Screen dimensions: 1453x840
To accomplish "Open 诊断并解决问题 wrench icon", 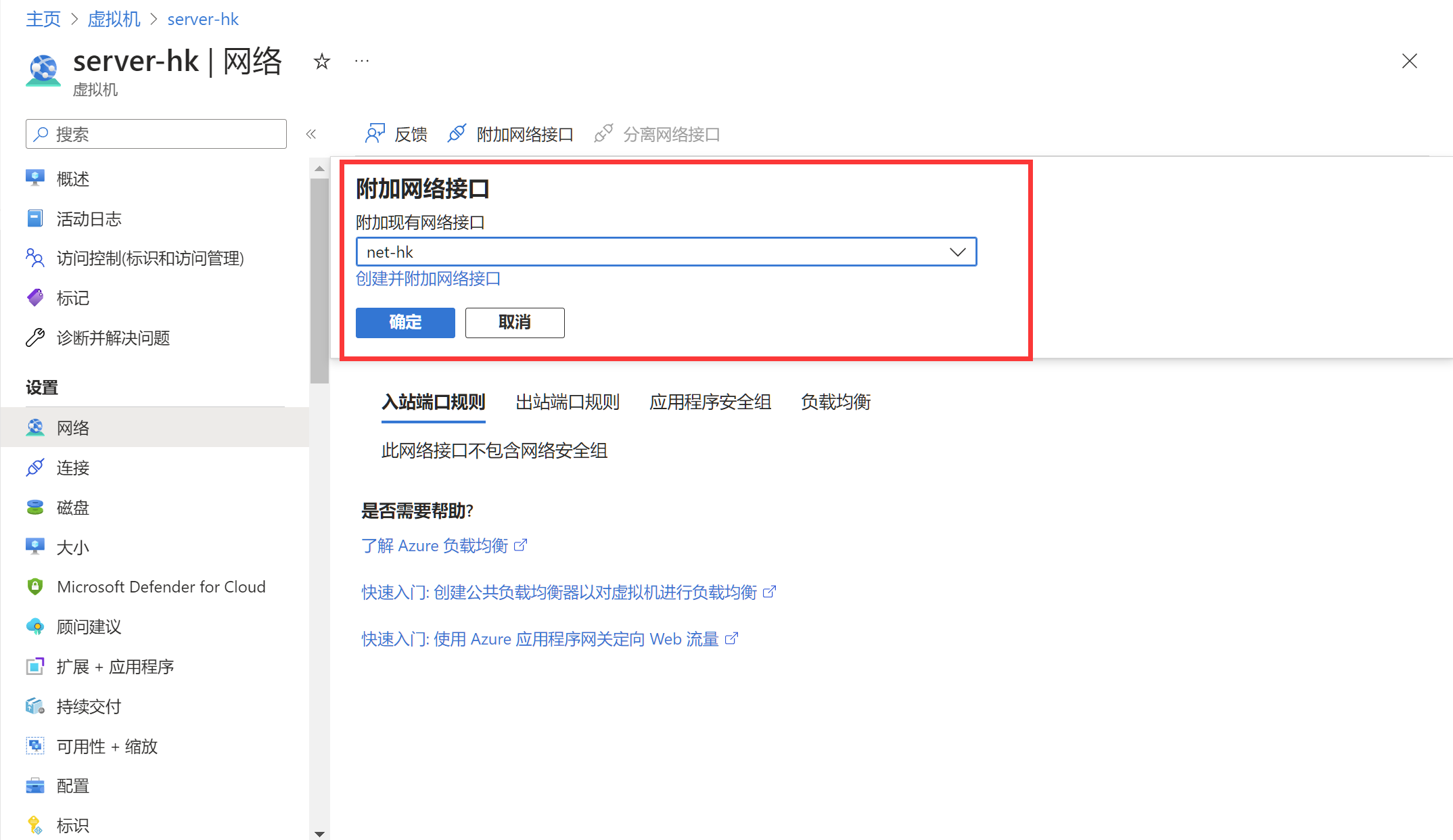I will (x=35, y=337).
